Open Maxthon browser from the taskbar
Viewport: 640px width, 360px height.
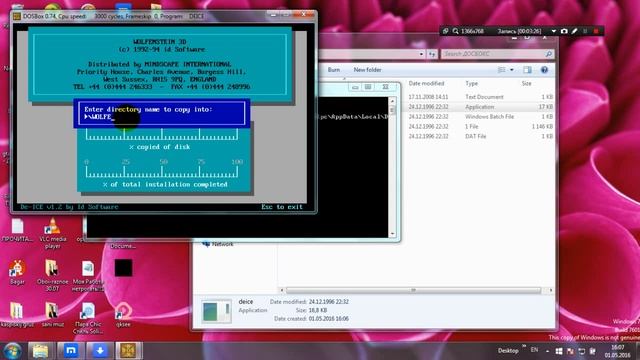tap(71, 351)
